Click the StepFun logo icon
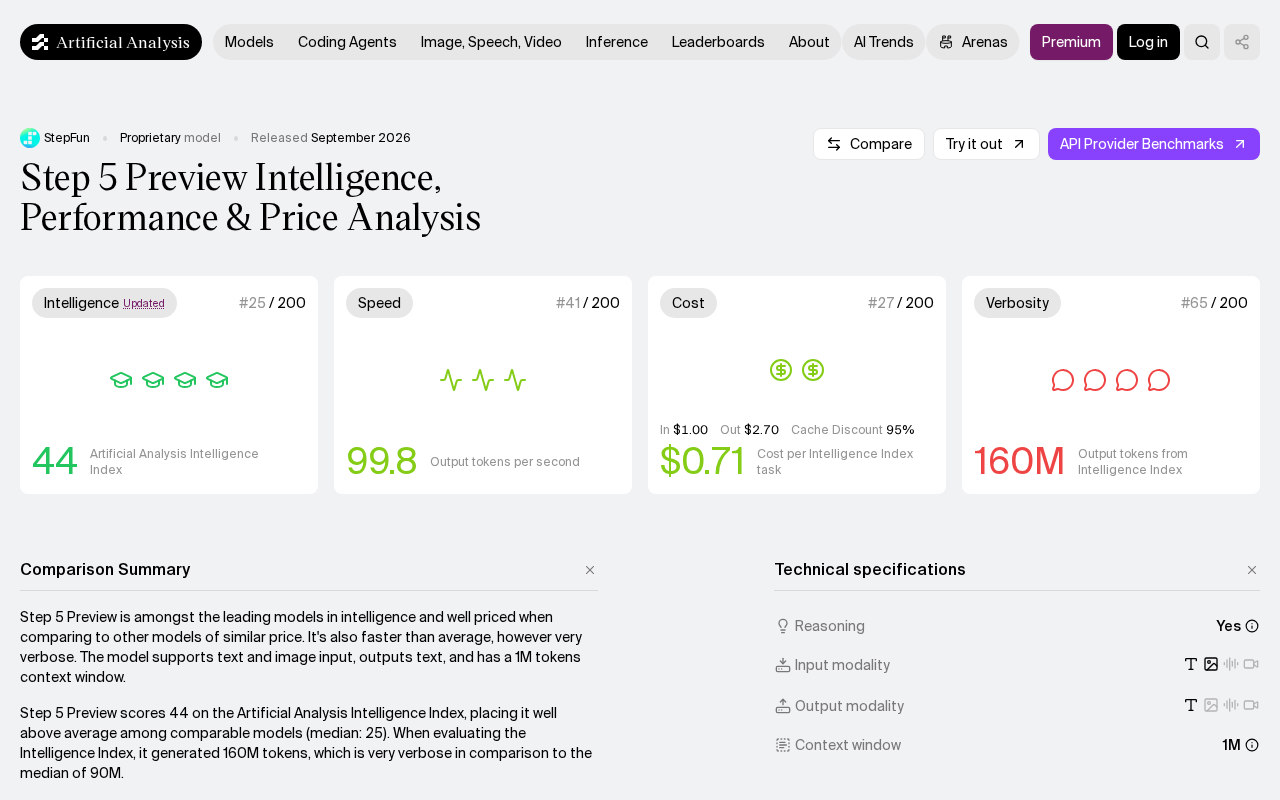Viewport: 1280px width, 800px height. tap(30, 138)
